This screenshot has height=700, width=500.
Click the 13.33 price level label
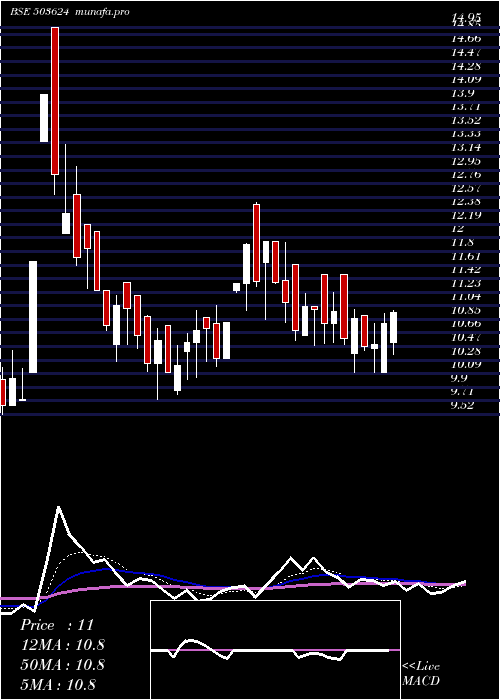(x=466, y=133)
